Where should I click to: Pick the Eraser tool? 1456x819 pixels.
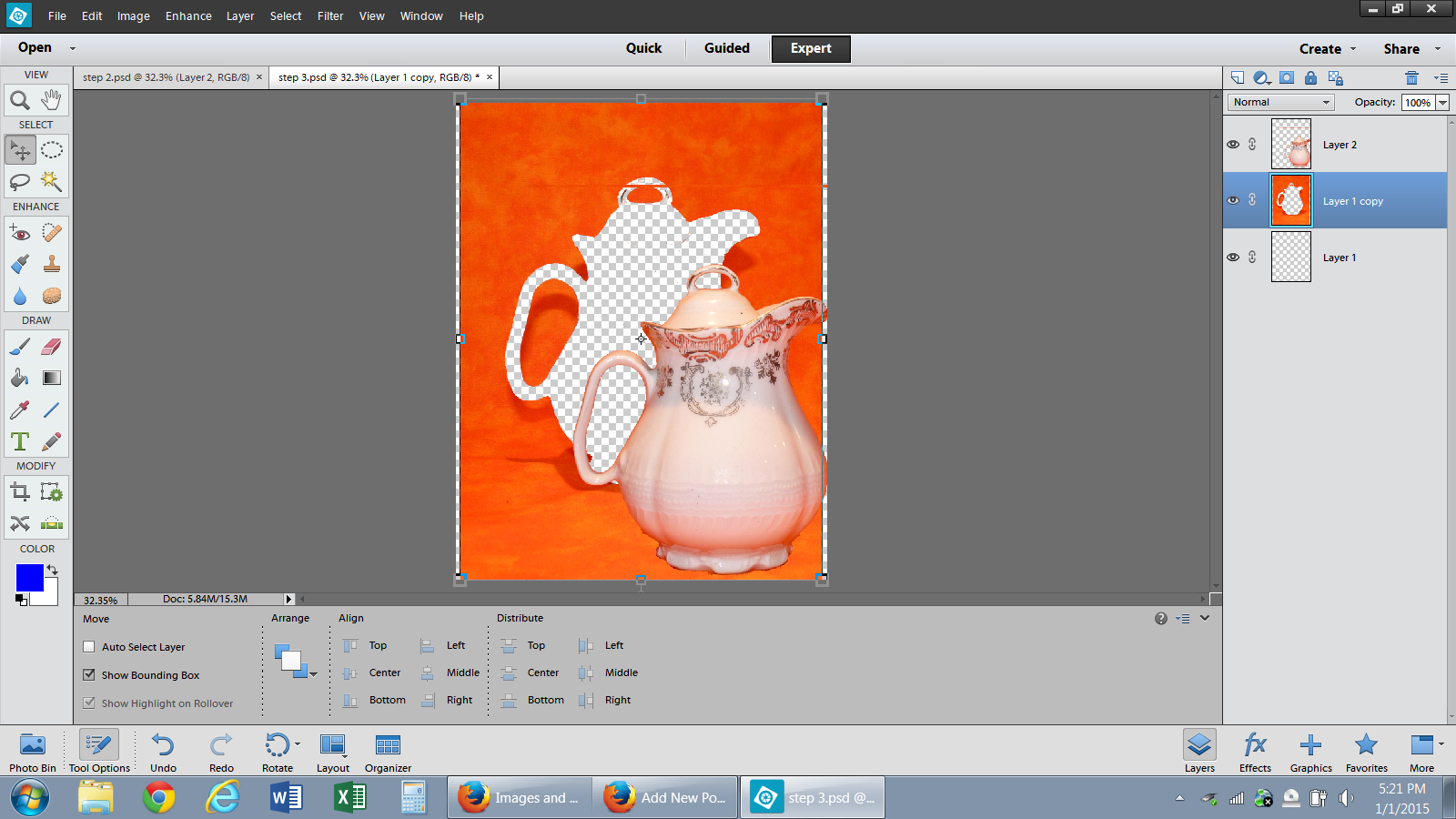52,347
